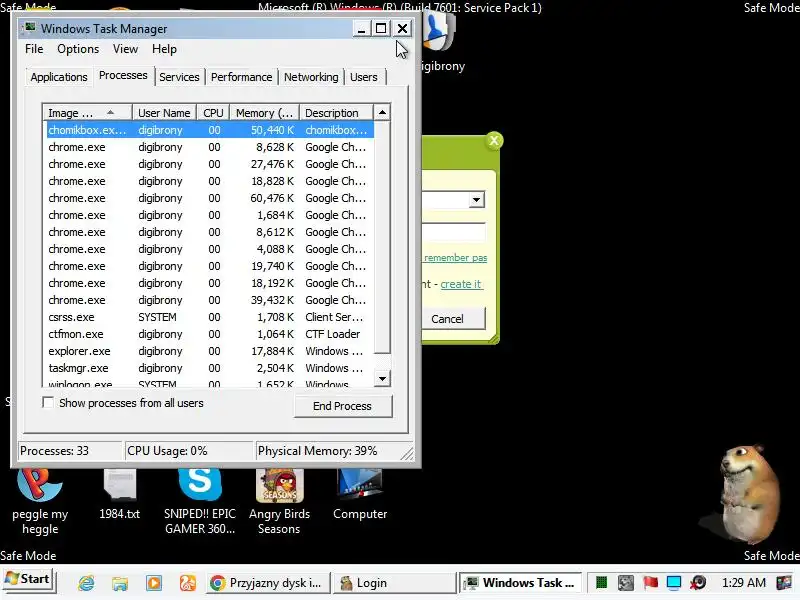Viewport: 800px width, 600px height.
Task: Launch Windows Media Player from taskbar
Action: click(154, 583)
